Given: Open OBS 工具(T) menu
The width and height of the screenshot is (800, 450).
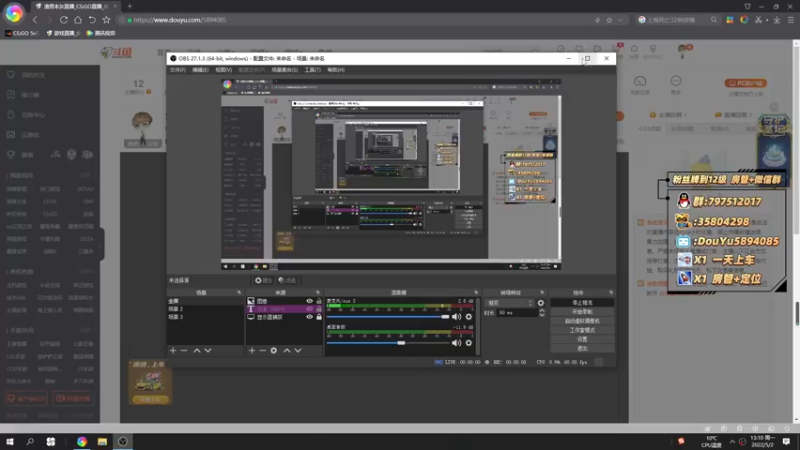Looking at the screenshot, I should pos(312,70).
